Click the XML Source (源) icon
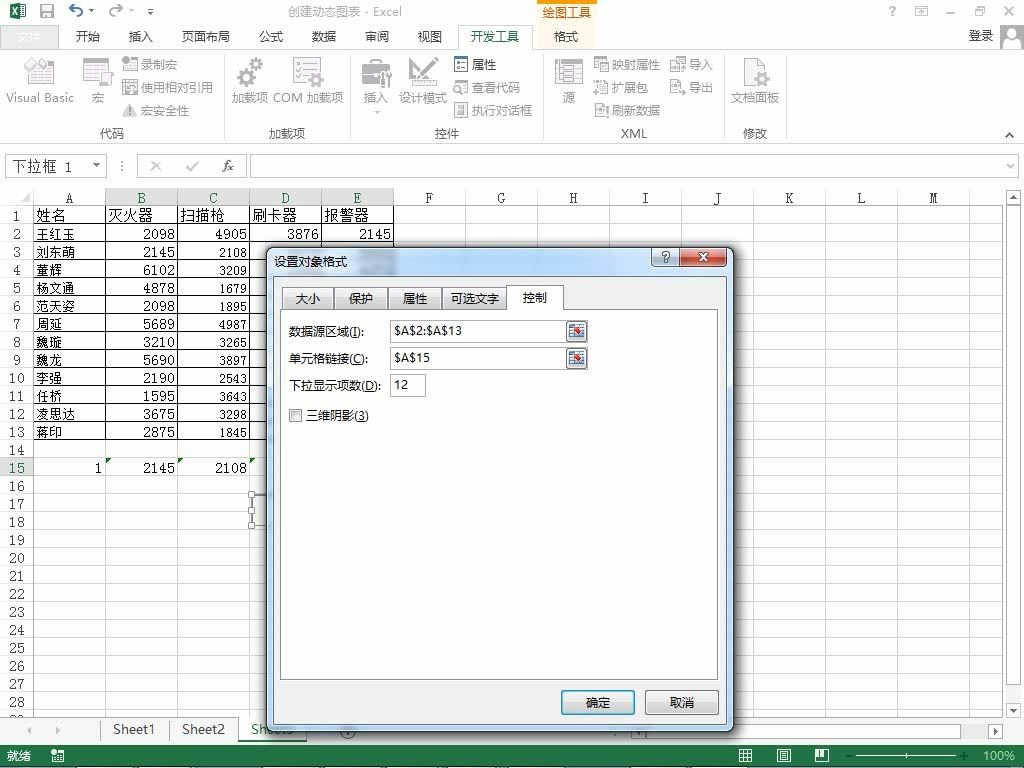This screenshot has height=768, width=1024. pyautogui.click(x=568, y=72)
